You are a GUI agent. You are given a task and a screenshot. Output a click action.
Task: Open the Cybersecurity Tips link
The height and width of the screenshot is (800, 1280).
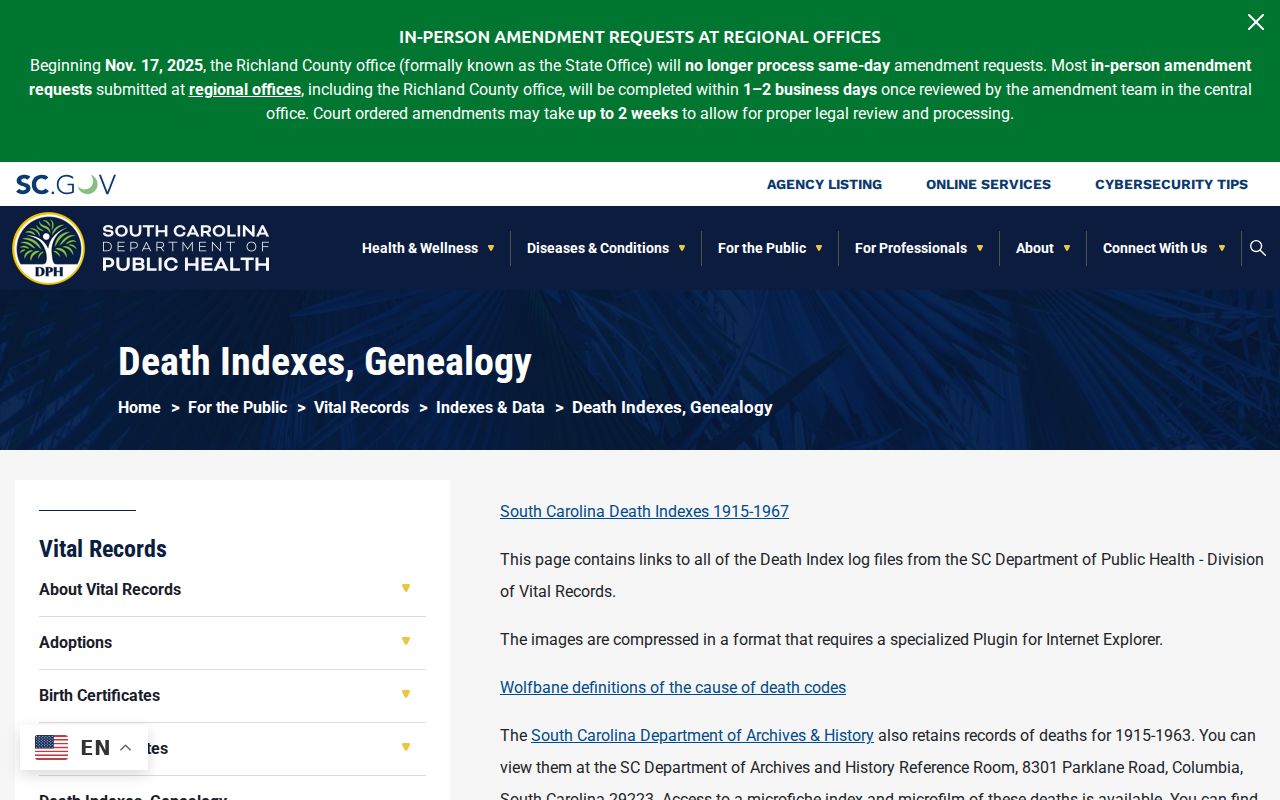pos(1171,184)
